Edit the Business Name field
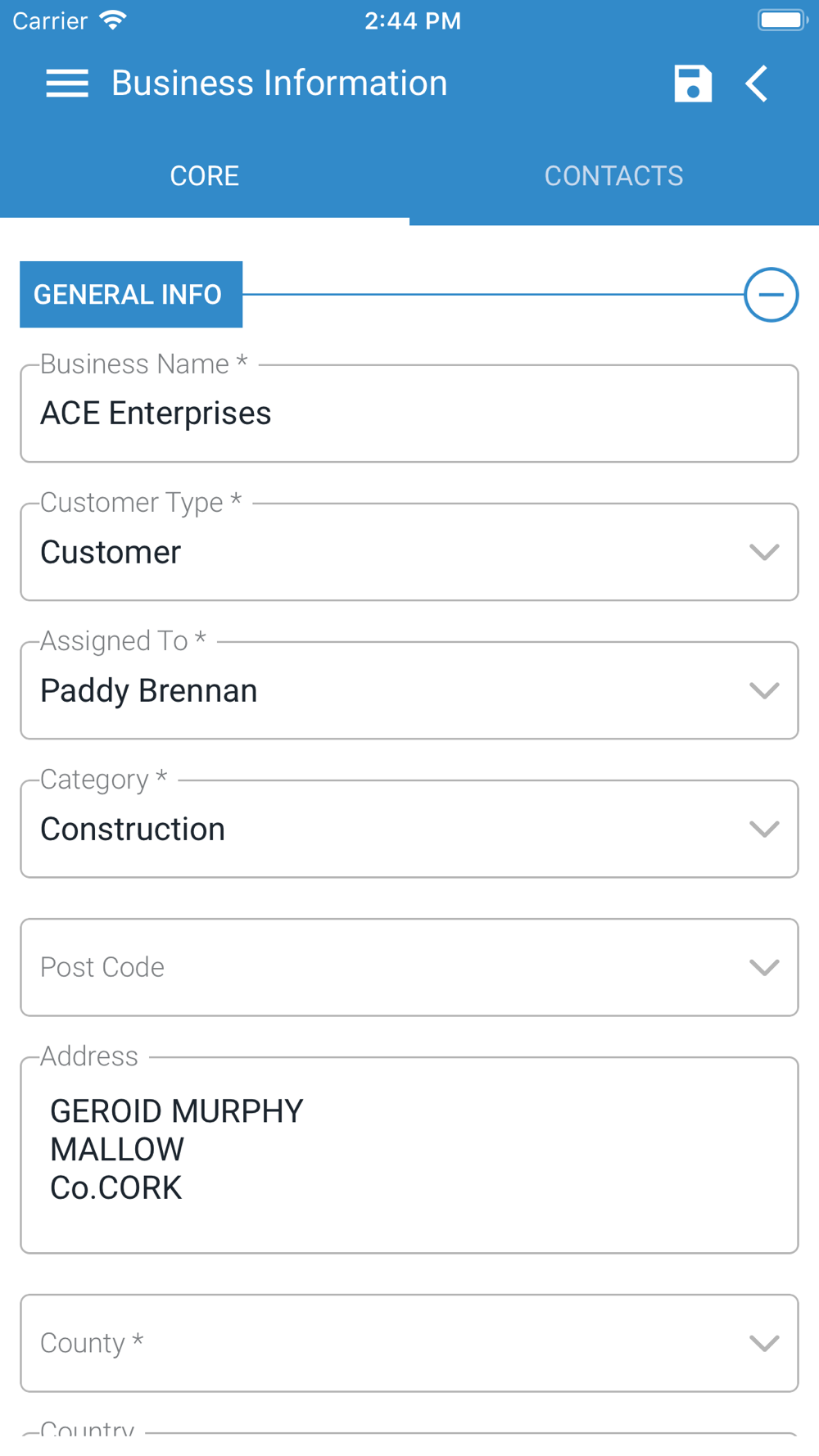The height and width of the screenshot is (1456, 819). pos(409,414)
